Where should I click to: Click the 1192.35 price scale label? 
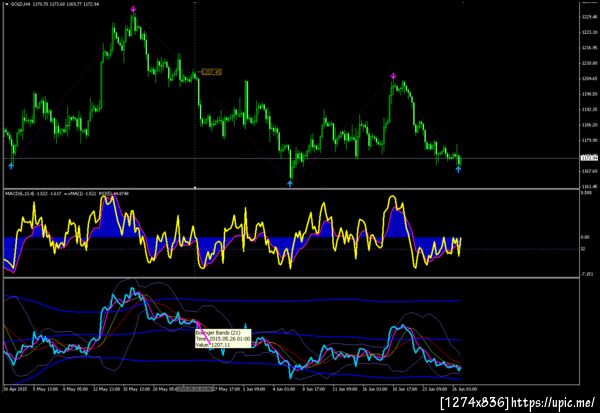589,109
